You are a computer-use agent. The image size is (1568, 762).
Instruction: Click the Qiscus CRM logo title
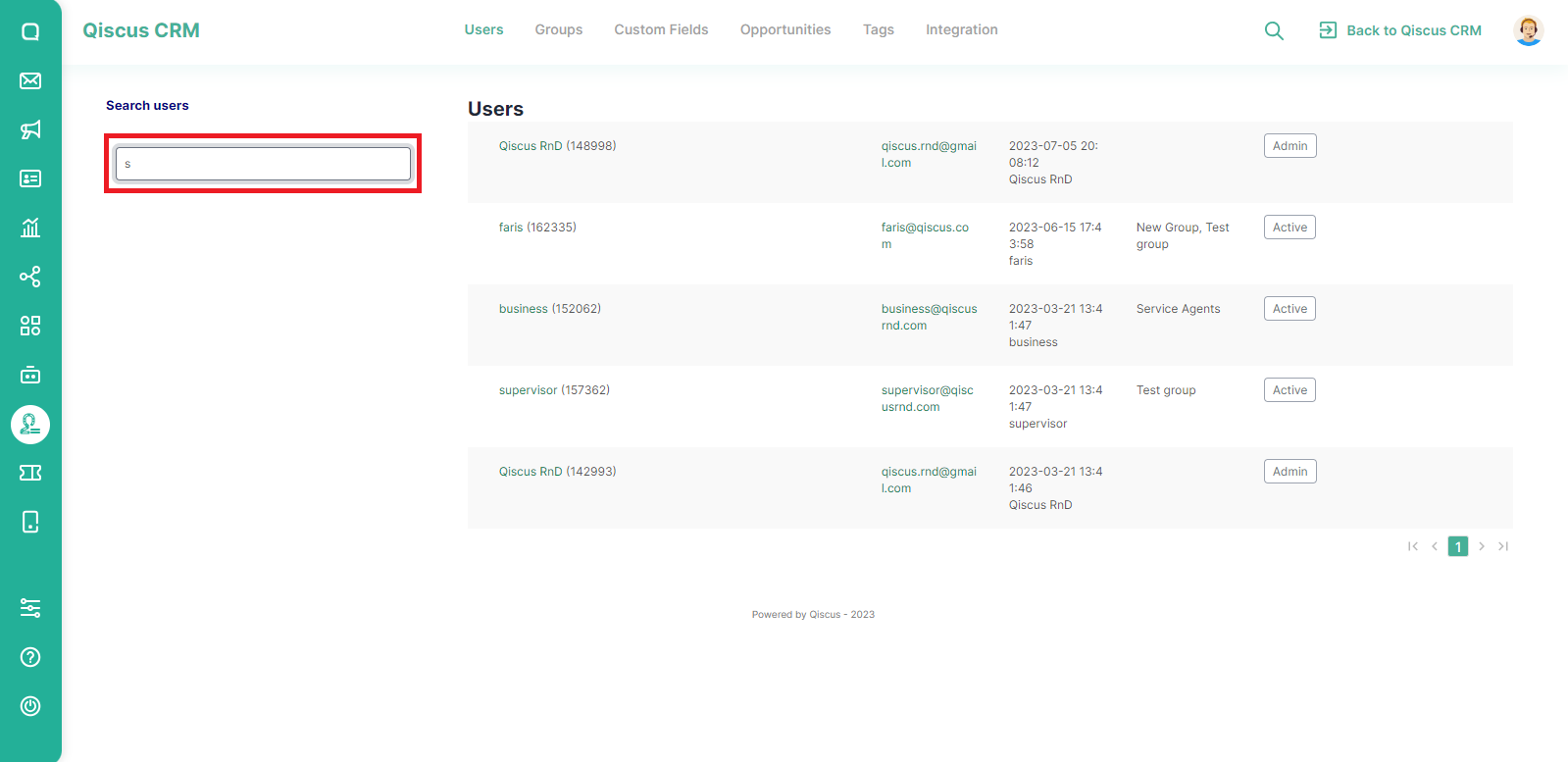pos(141,30)
